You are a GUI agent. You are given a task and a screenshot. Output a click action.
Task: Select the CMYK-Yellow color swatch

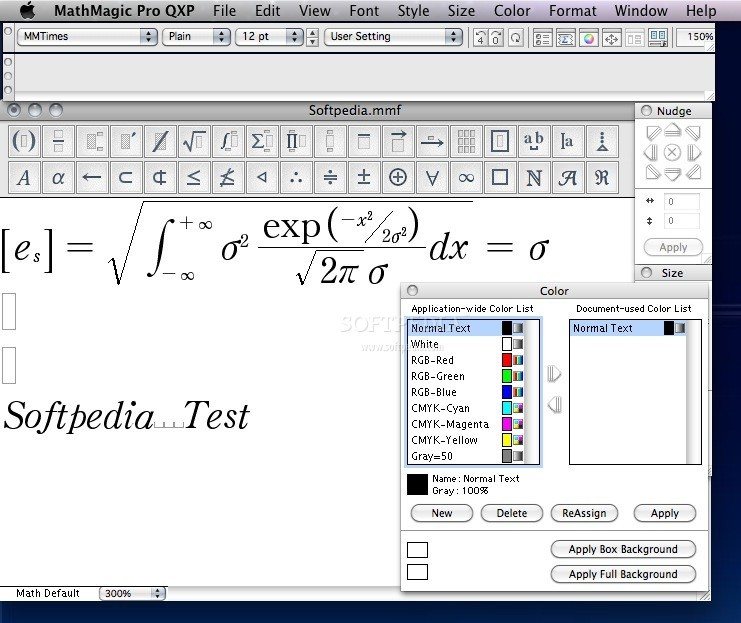point(507,440)
